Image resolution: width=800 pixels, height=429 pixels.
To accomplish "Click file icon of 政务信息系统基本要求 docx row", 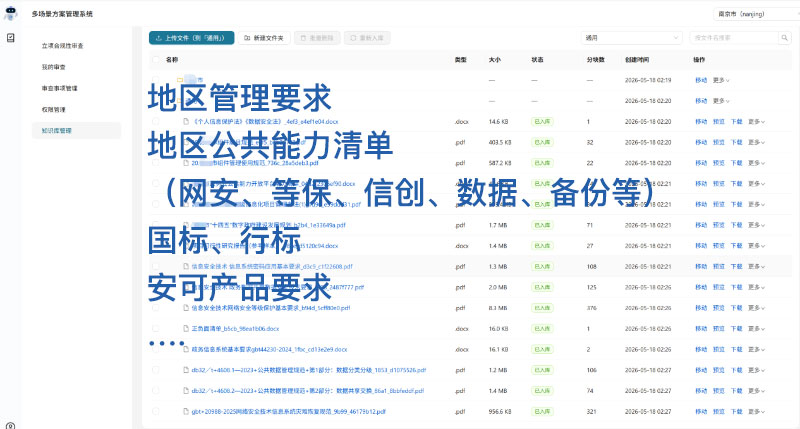I will point(186,349).
